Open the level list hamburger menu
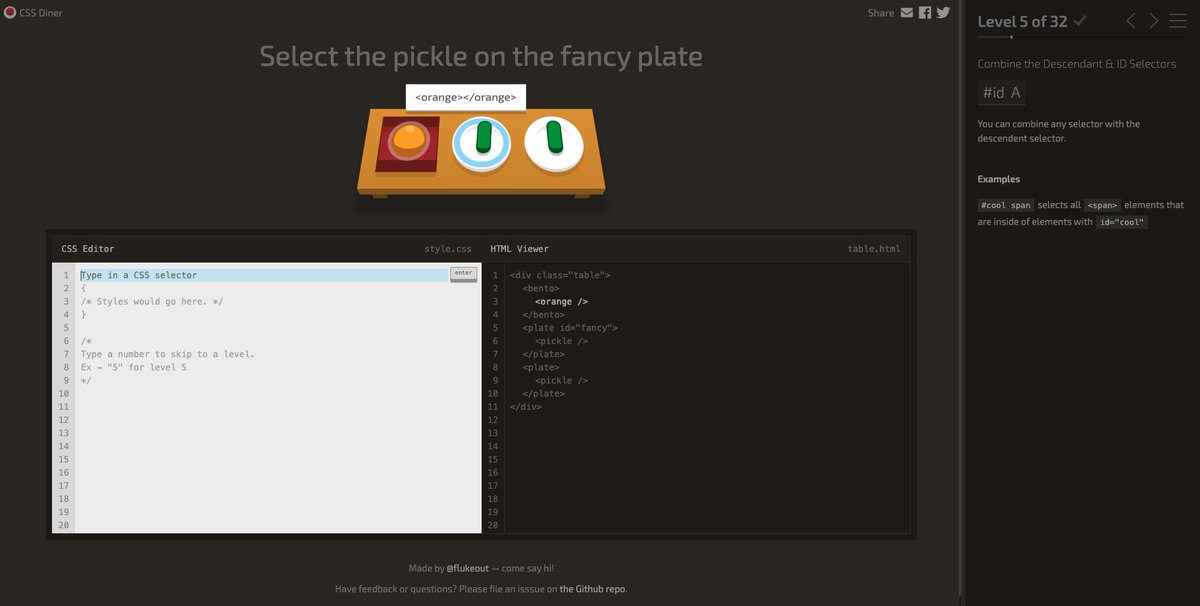 pos(1177,21)
